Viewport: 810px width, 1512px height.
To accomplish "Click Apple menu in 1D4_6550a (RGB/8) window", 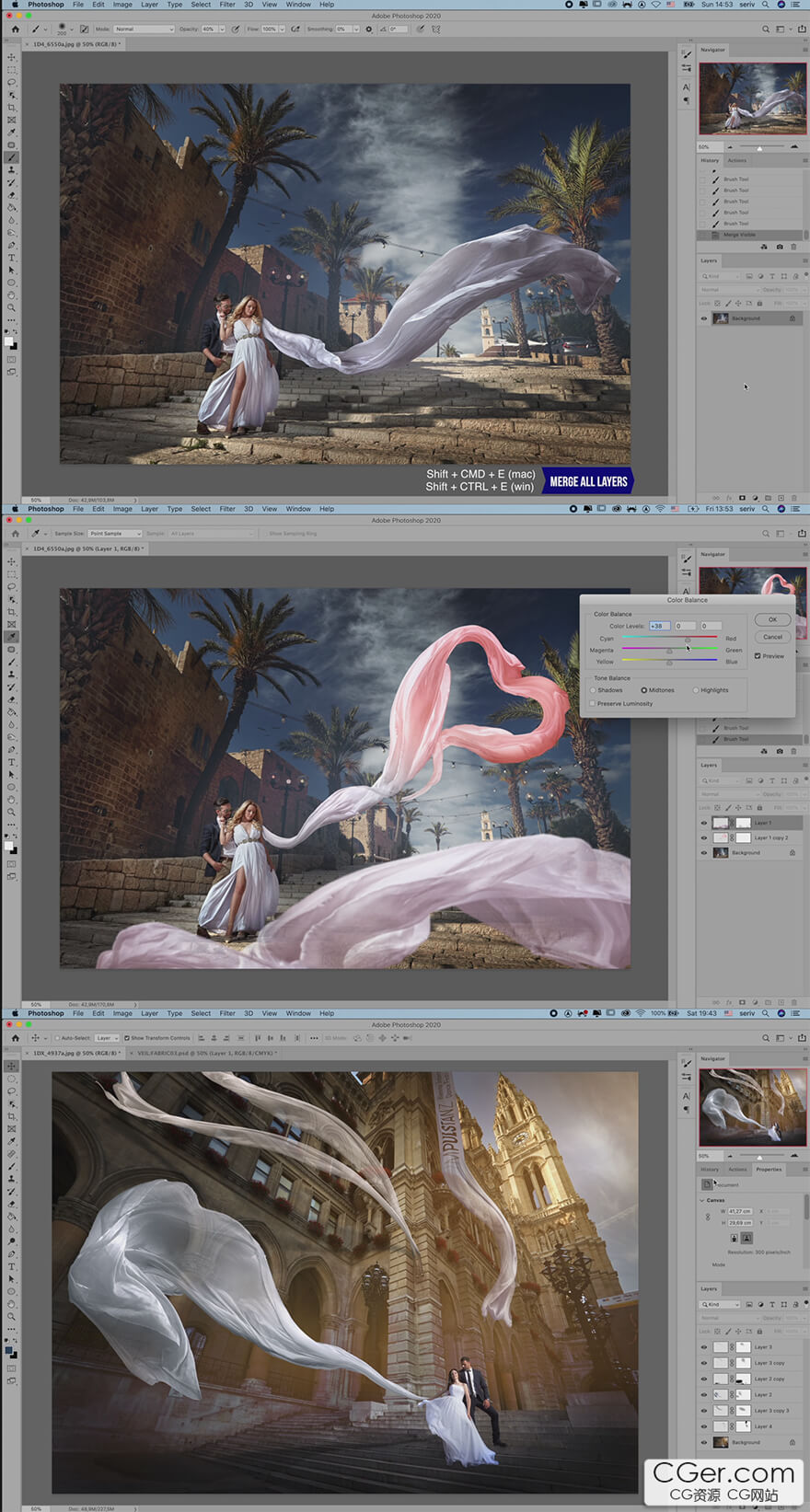I will click(15, 5).
